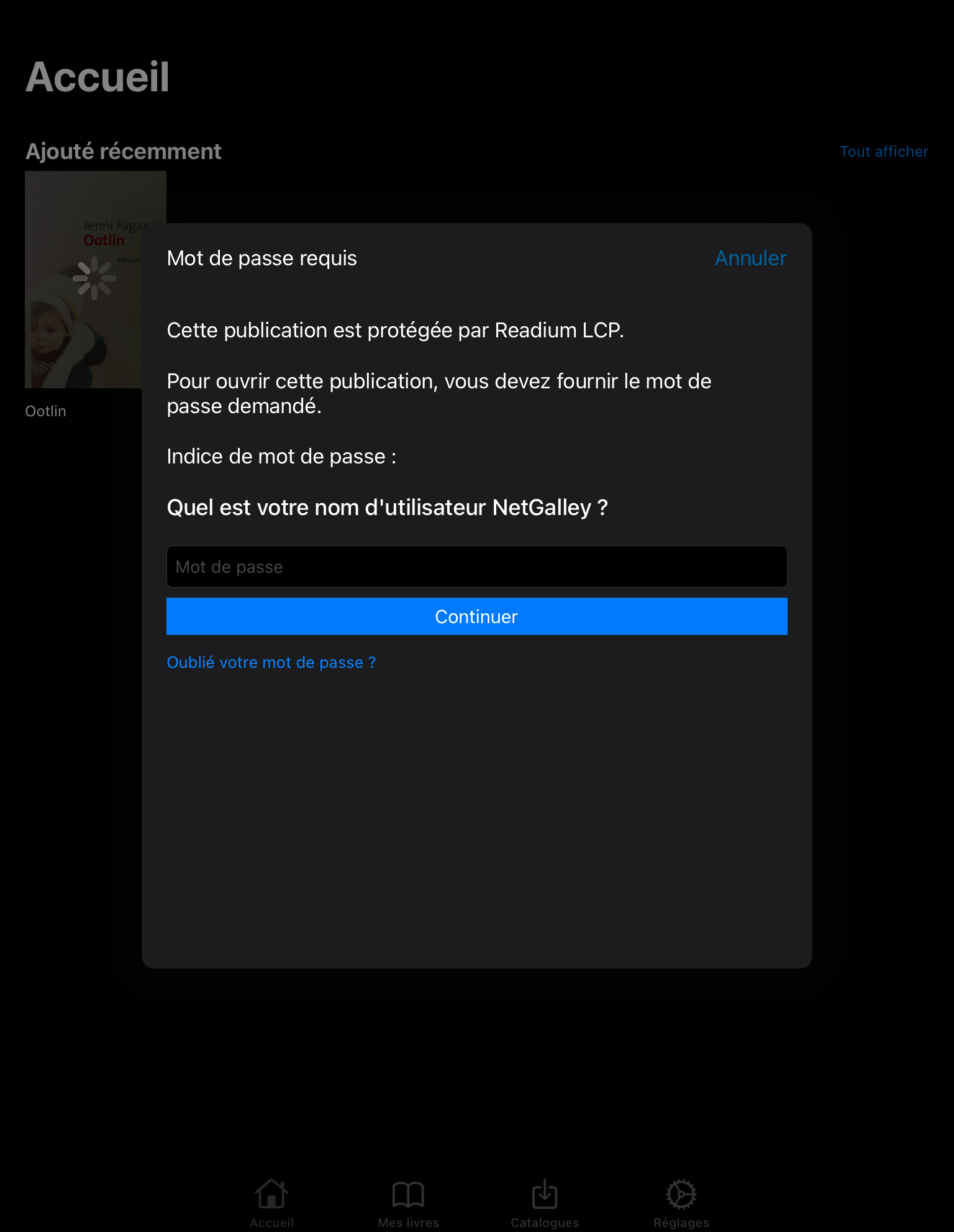The width and height of the screenshot is (954, 1232).
Task: Click the Annuler button
Action: coord(750,258)
